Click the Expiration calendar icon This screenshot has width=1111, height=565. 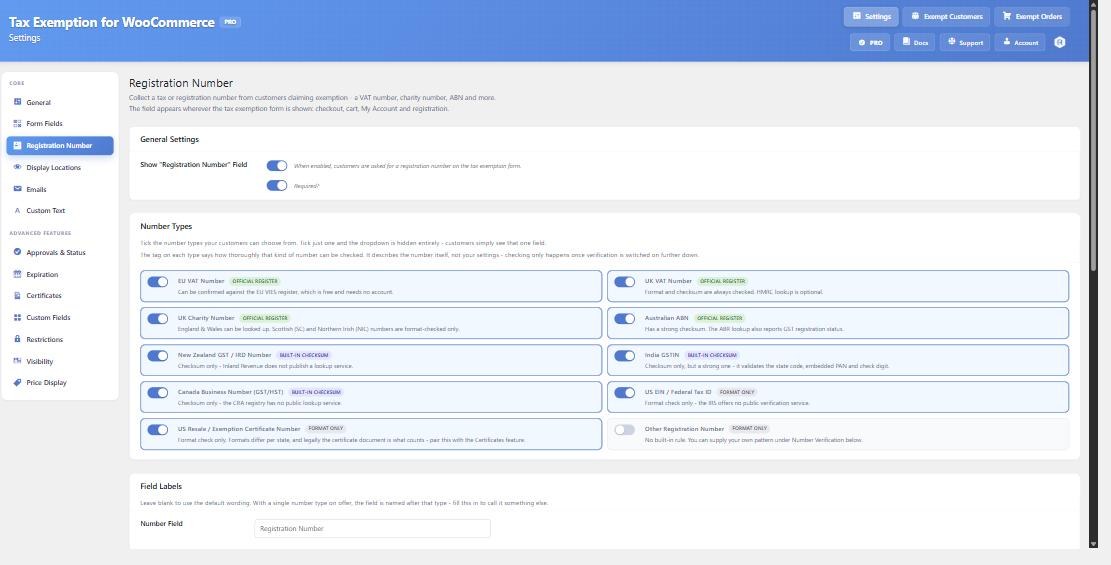click(x=18, y=274)
